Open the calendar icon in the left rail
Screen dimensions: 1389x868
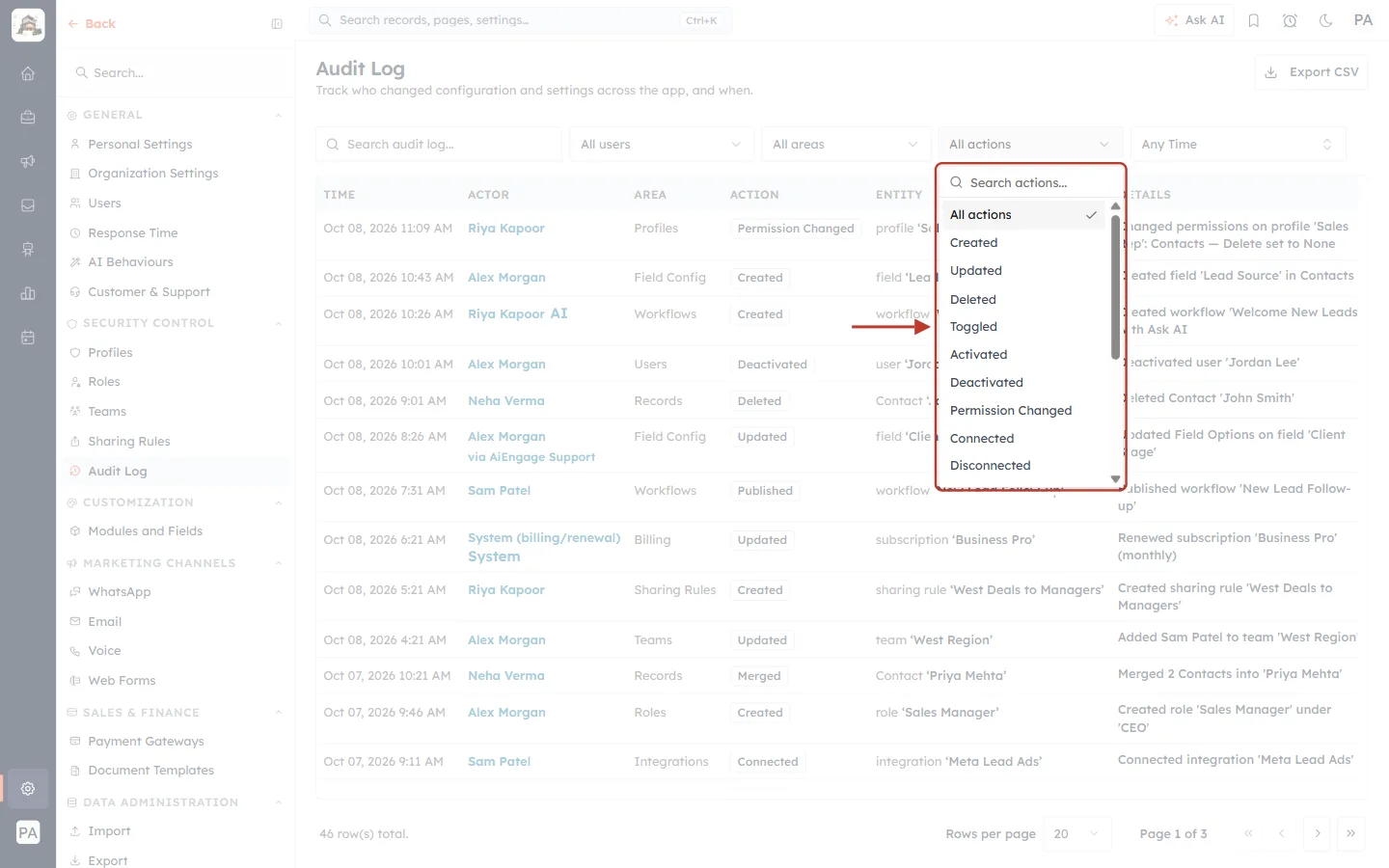click(28, 338)
